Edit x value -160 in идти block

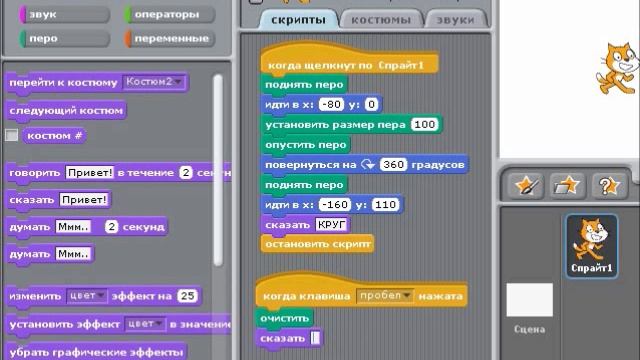(335, 204)
